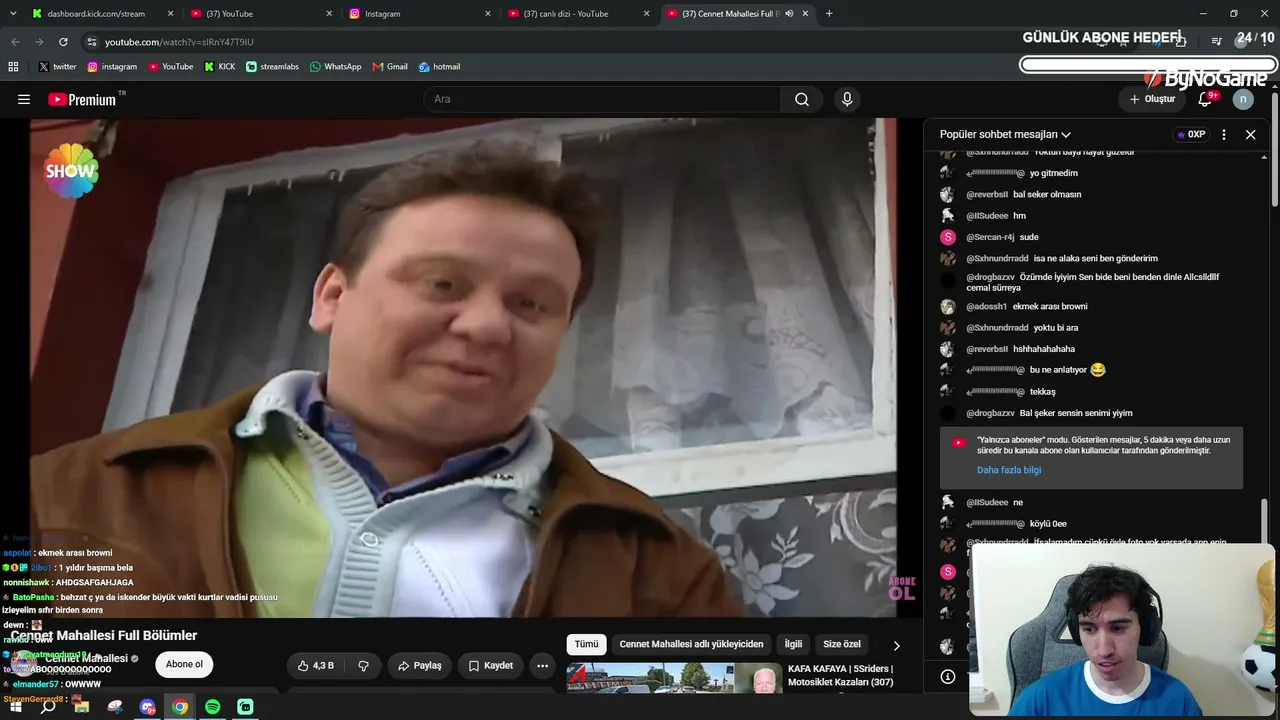Share the video via Paylaş
The width and height of the screenshot is (1280, 720).
[419, 665]
